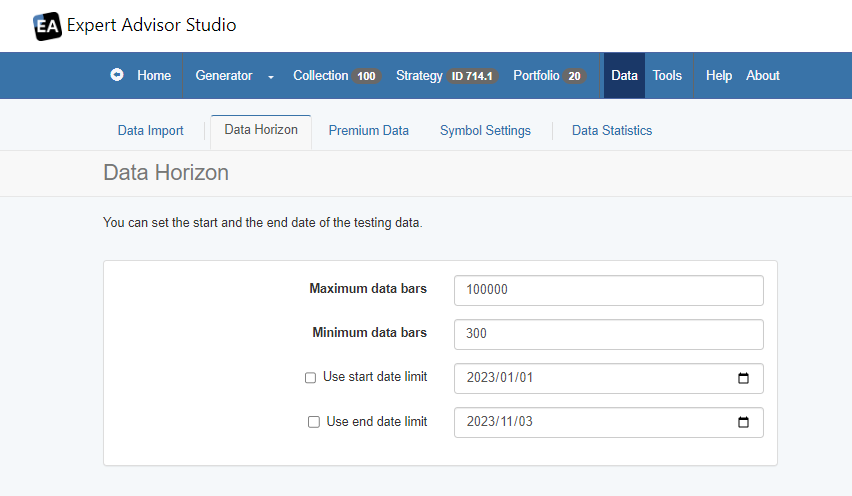
Task: Open calendar picker for end date
Action: pyautogui.click(x=742, y=422)
